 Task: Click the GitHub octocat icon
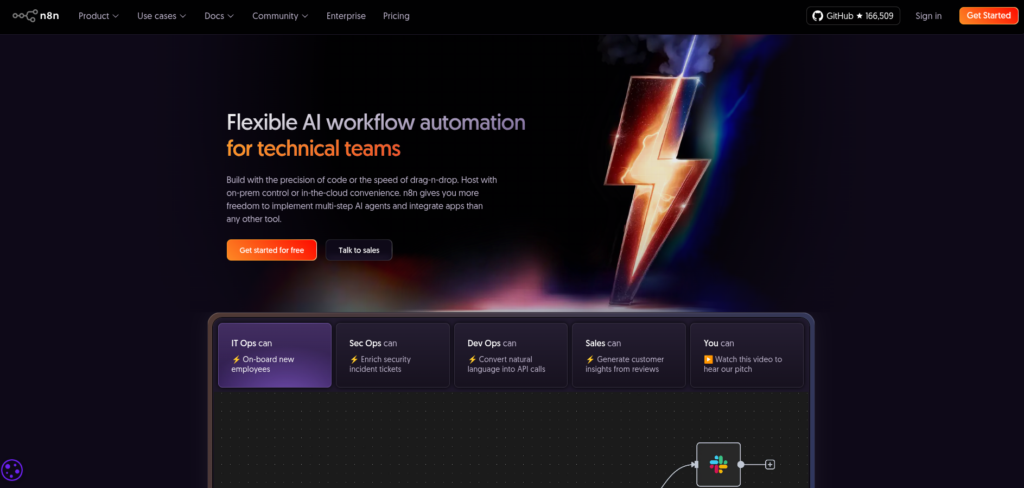coord(818,16)
